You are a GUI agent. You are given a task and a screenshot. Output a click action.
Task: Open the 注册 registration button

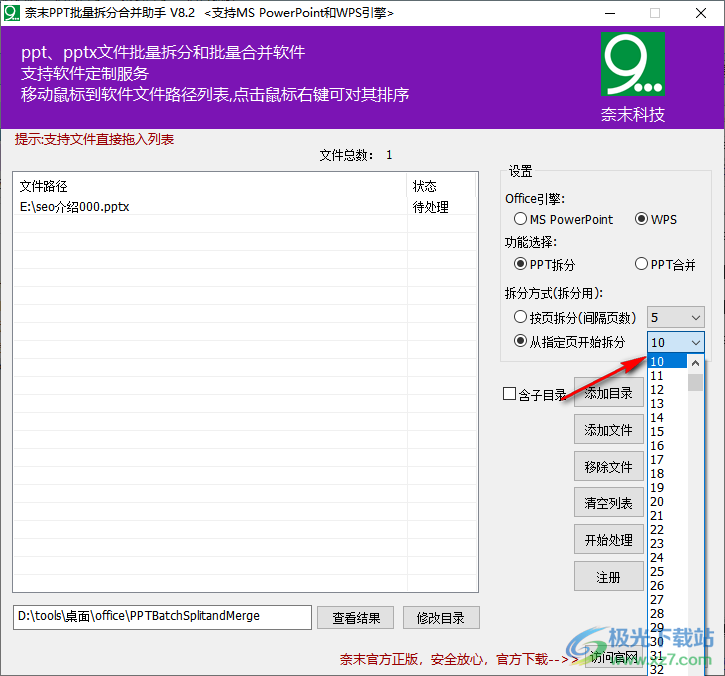tap(608, 576)
